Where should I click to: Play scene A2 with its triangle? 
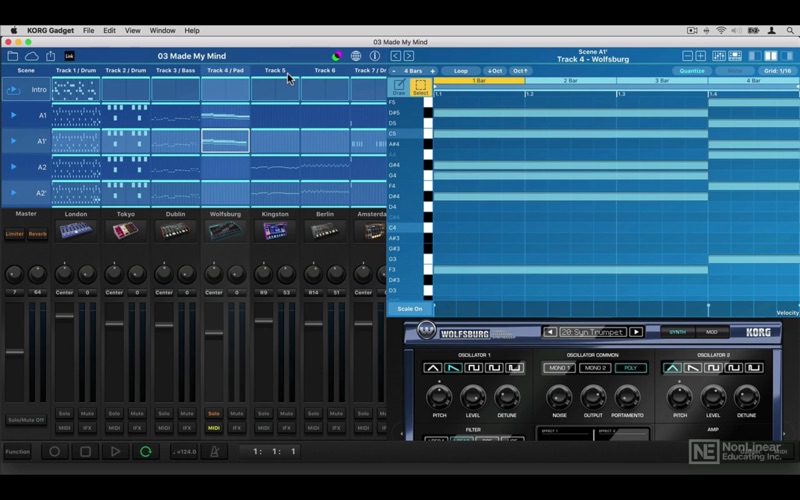[x=14, y=167]
